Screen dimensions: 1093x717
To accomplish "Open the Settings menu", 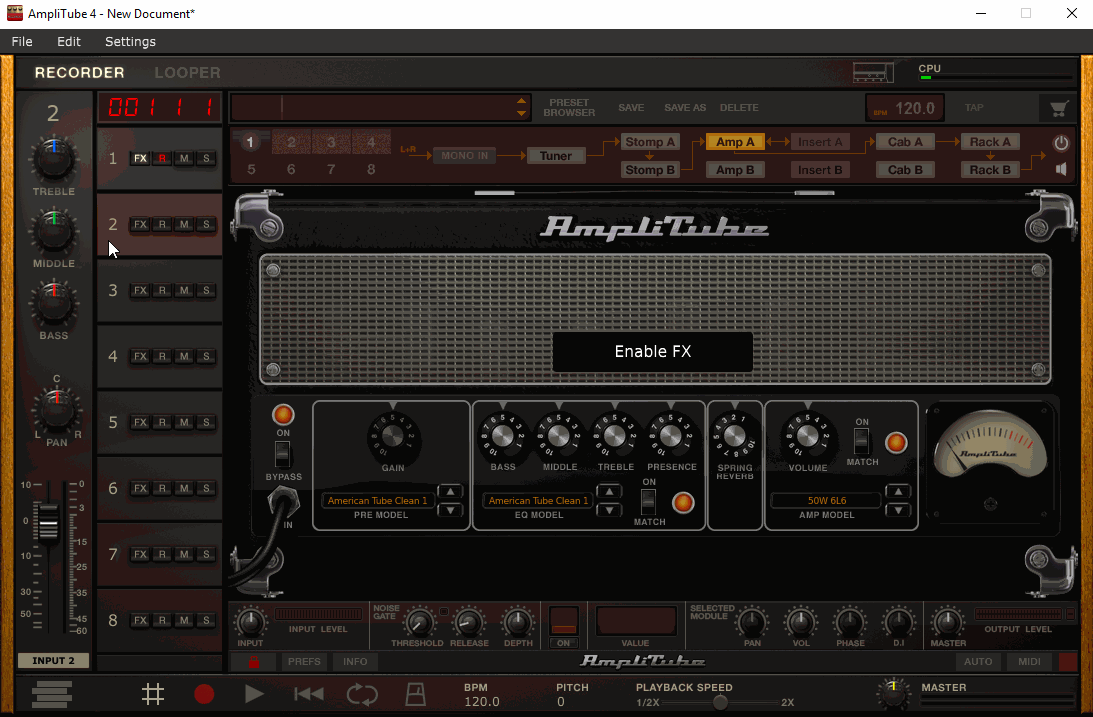I will click(130, 42).
